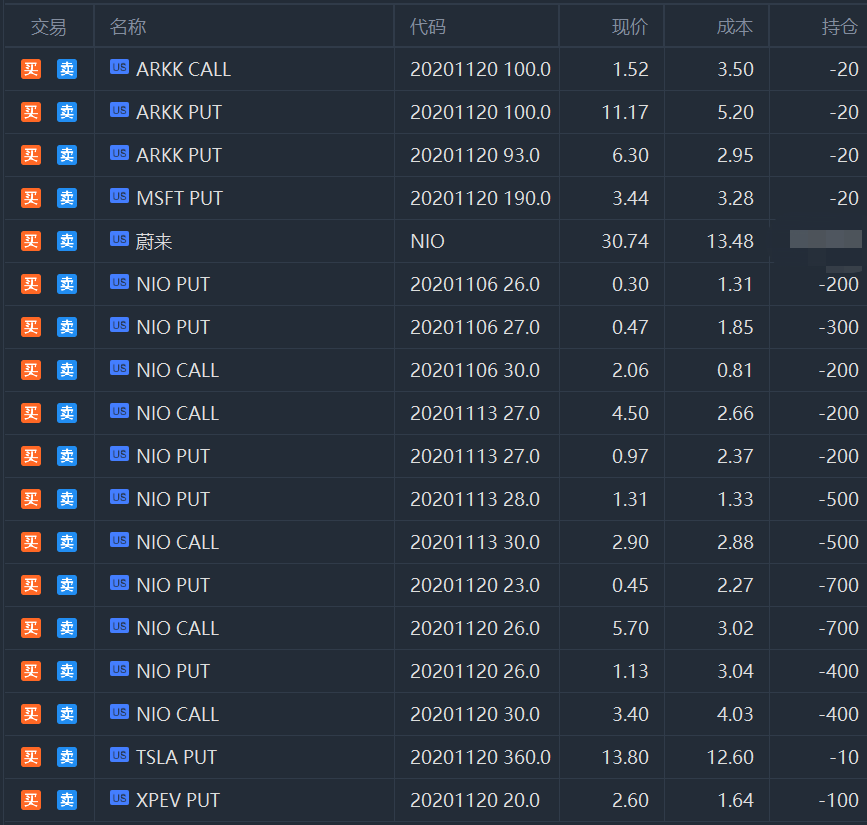Viewport: 867px width, 825px height.
Task: Sell NIO CALL 20201120 30.0
Action: (67, 714)
